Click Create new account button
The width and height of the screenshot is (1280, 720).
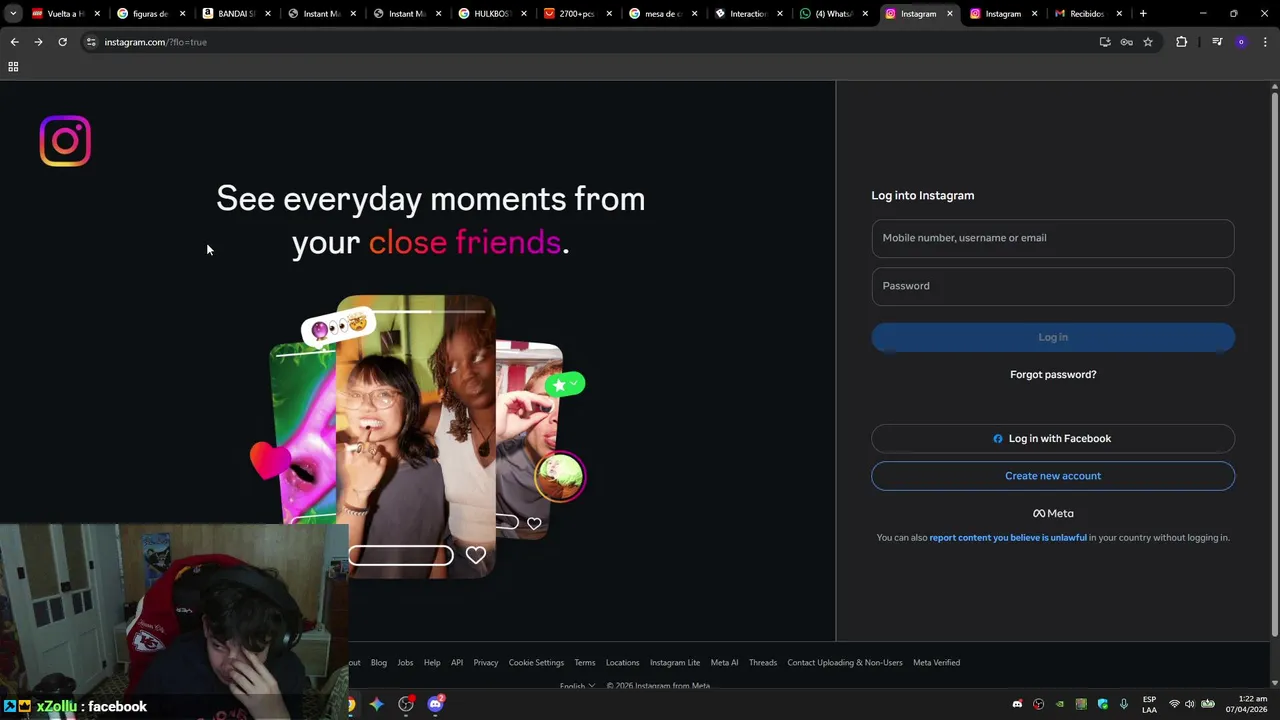click(x=1053, y=476)
